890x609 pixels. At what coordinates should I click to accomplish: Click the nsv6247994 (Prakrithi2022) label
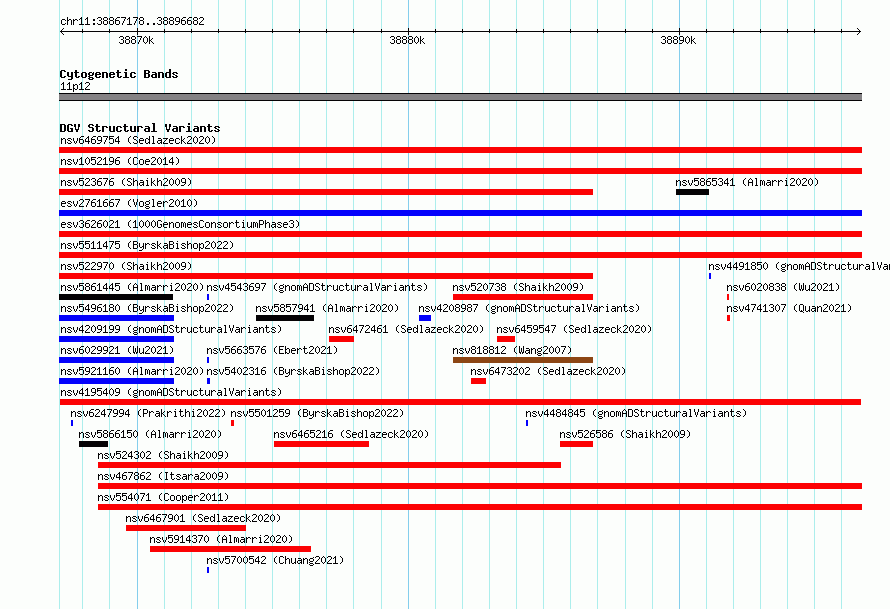[148, 413]
